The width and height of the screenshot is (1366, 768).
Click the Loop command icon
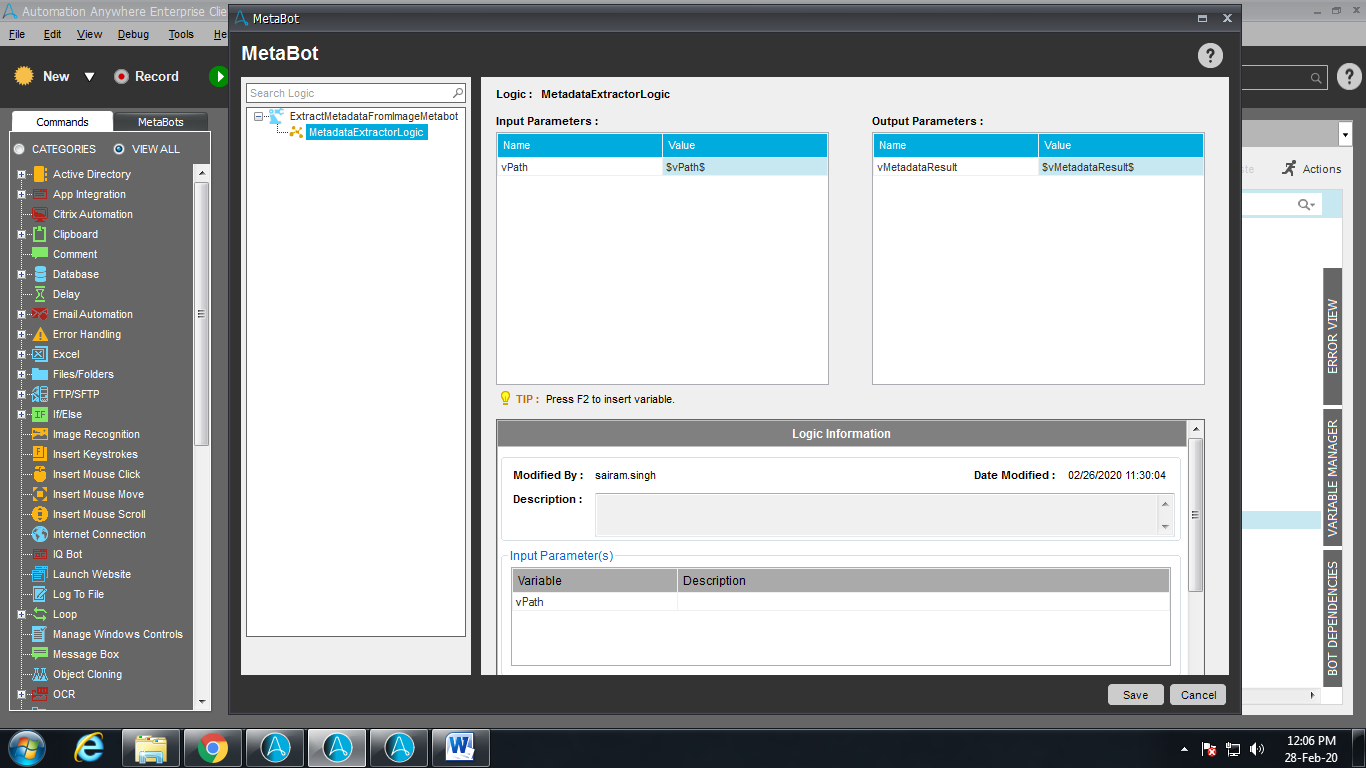point(40,614)
